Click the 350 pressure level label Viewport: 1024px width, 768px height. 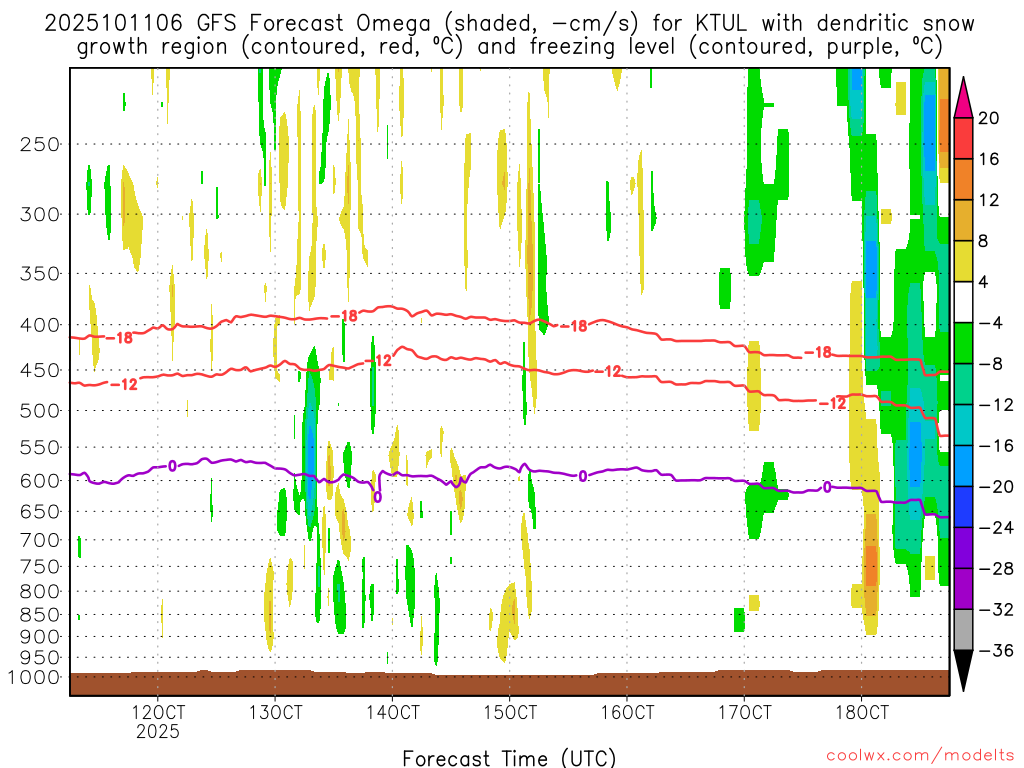(40, 274)
